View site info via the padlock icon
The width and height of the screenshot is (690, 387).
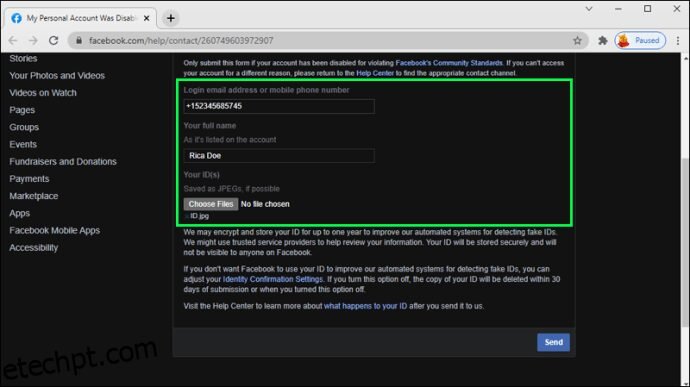79,41
